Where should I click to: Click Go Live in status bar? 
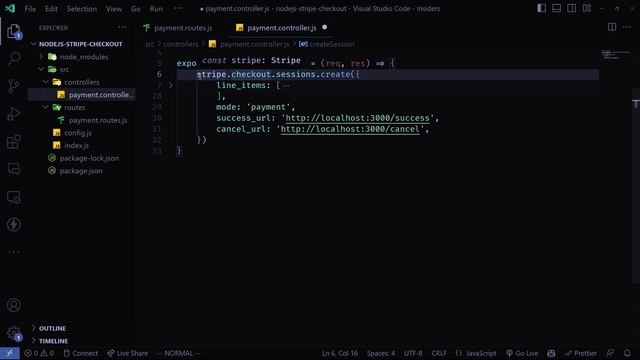522,353
